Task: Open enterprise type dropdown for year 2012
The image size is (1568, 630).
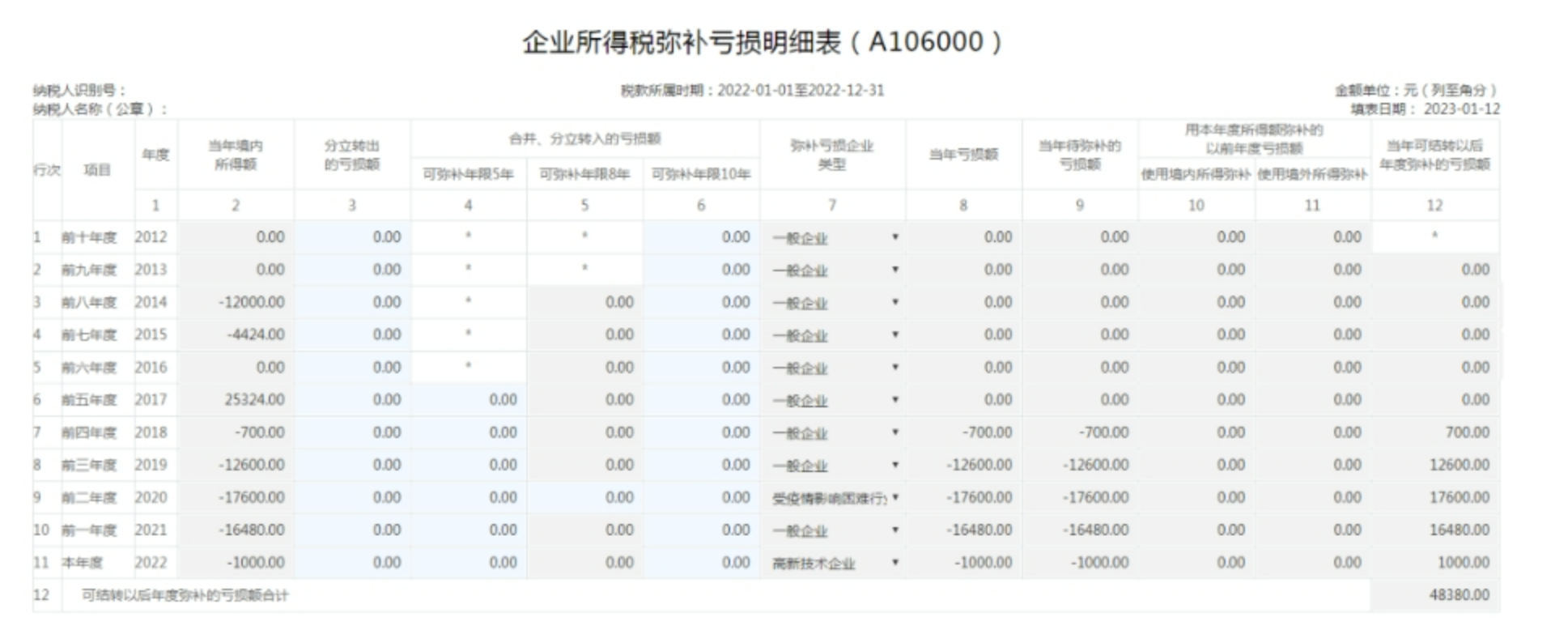Action: point(834,237)
